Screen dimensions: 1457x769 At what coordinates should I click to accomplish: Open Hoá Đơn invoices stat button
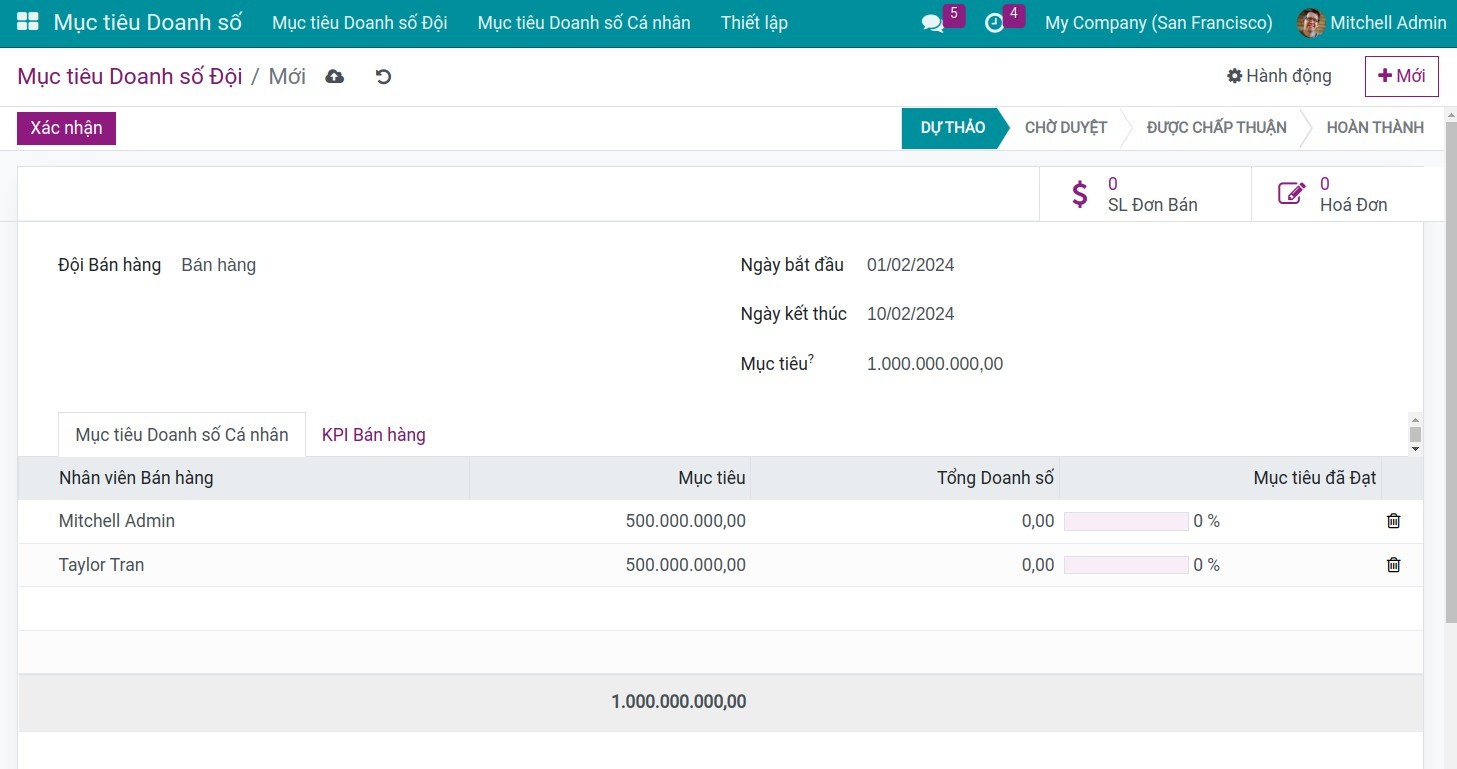click(1335, 194)
